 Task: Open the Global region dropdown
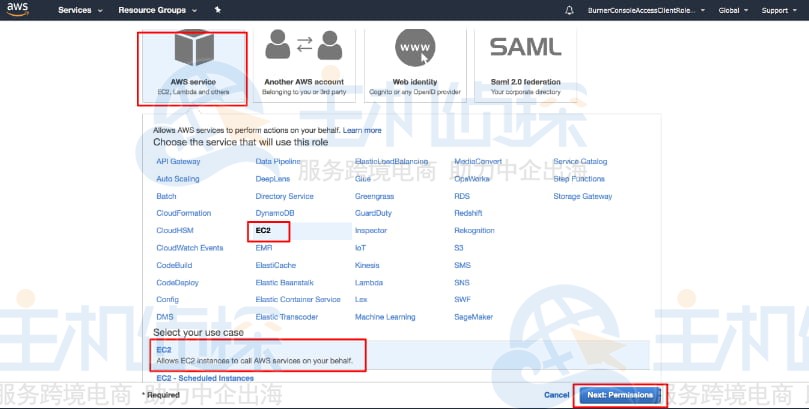734,10
